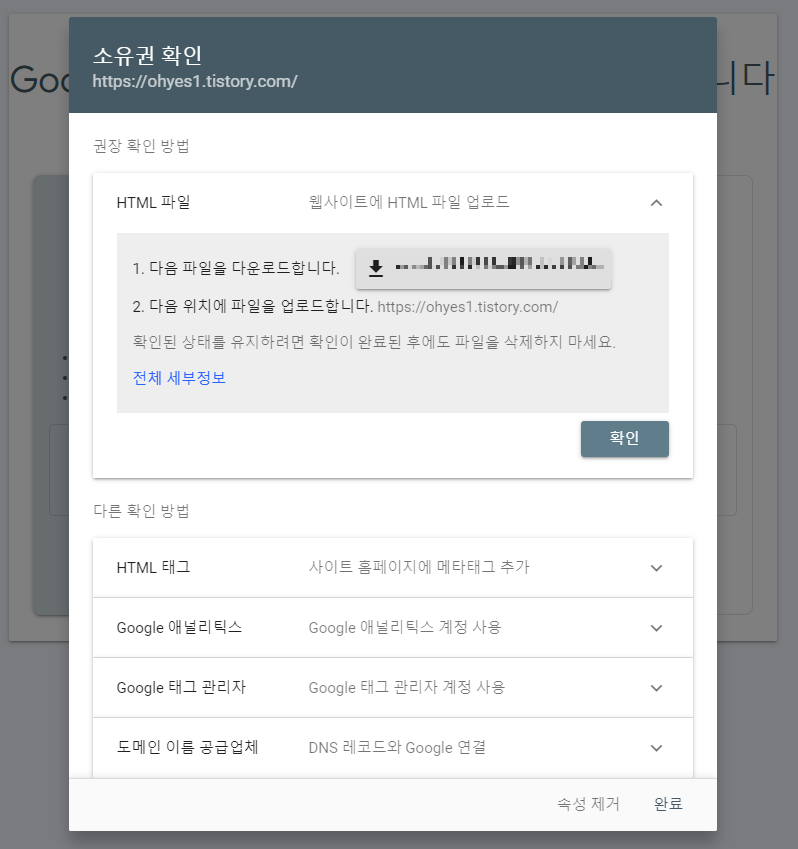The height and width of the screenshot is (849, 798).
Task: Expand the HTML 태그 chevron
Action: pyautogui.click(x=656, y=568)
